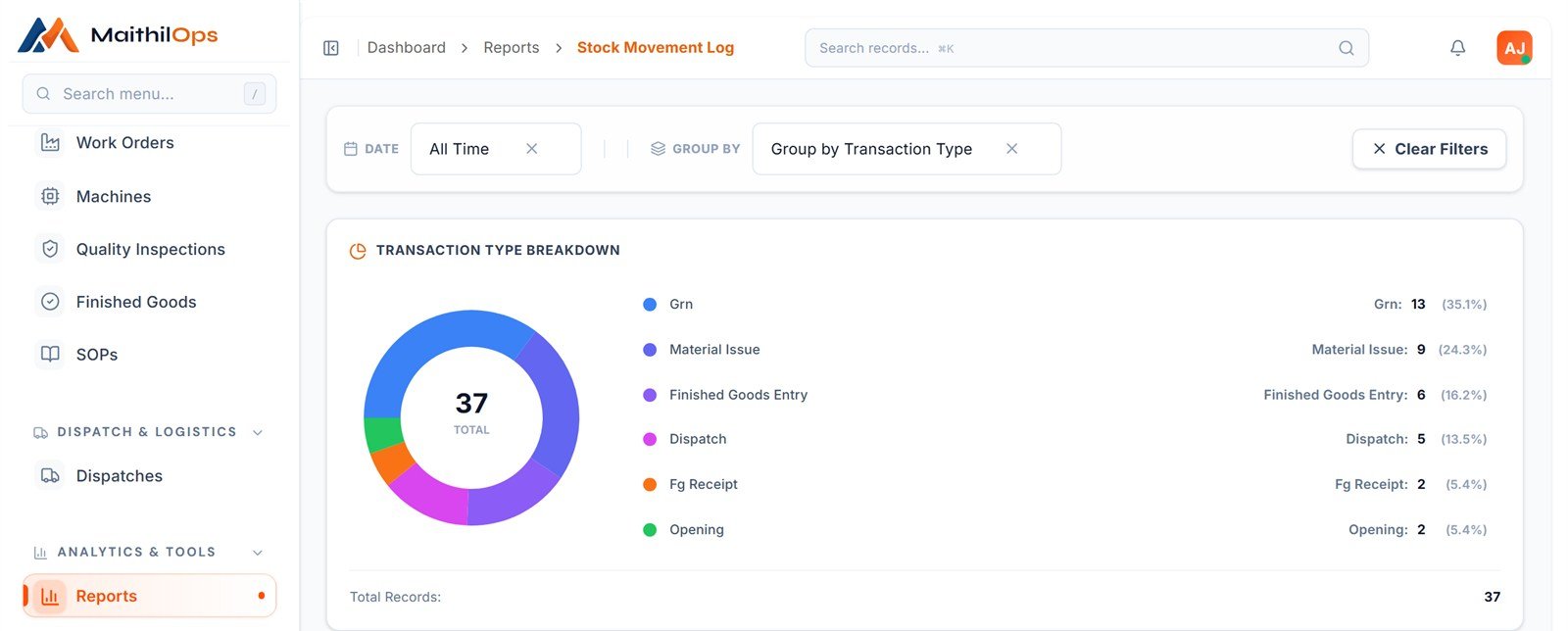Click the blue Grn legend dot

(x=650, y=305)
